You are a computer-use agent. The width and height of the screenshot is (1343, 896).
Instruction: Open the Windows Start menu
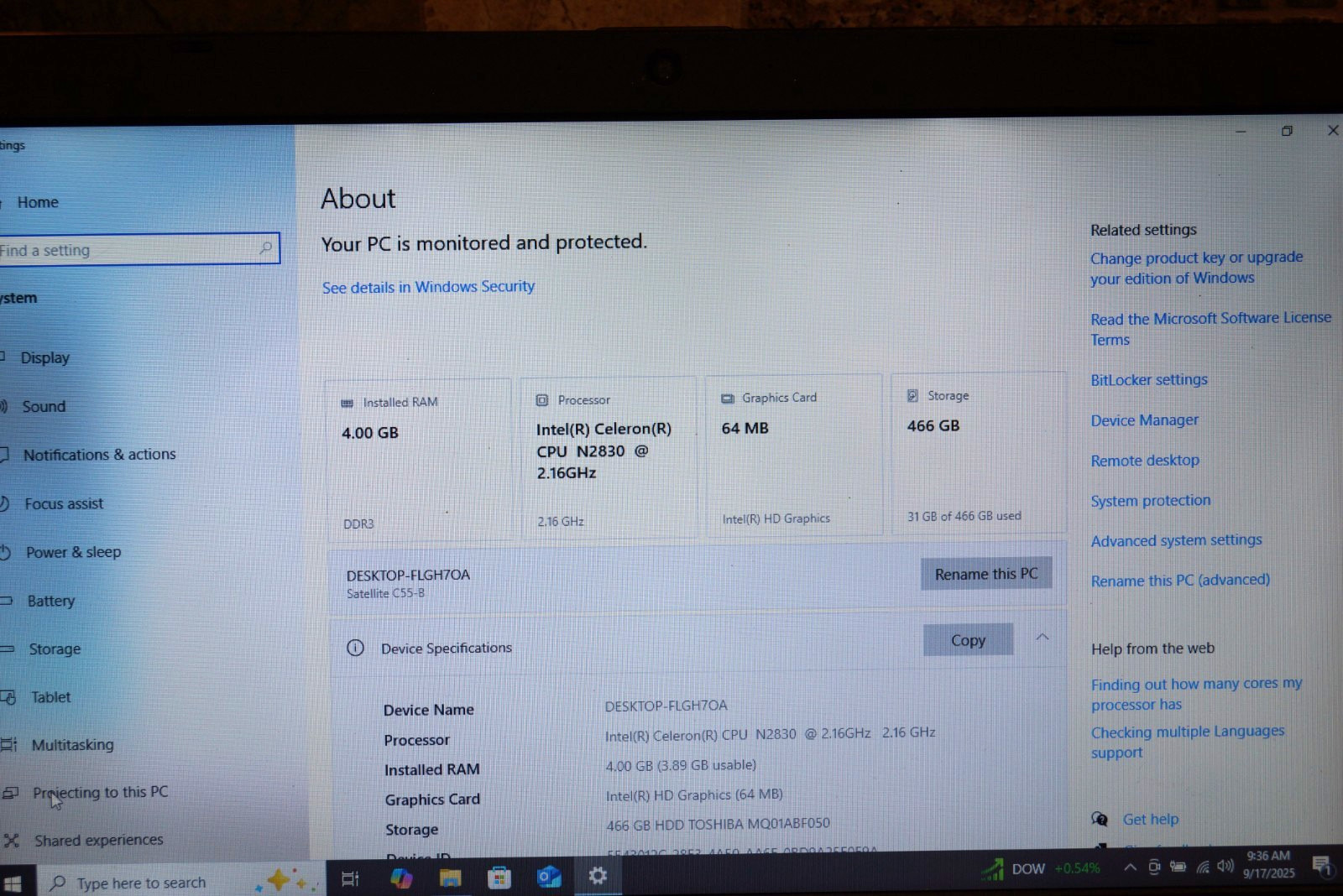[13, 883]
